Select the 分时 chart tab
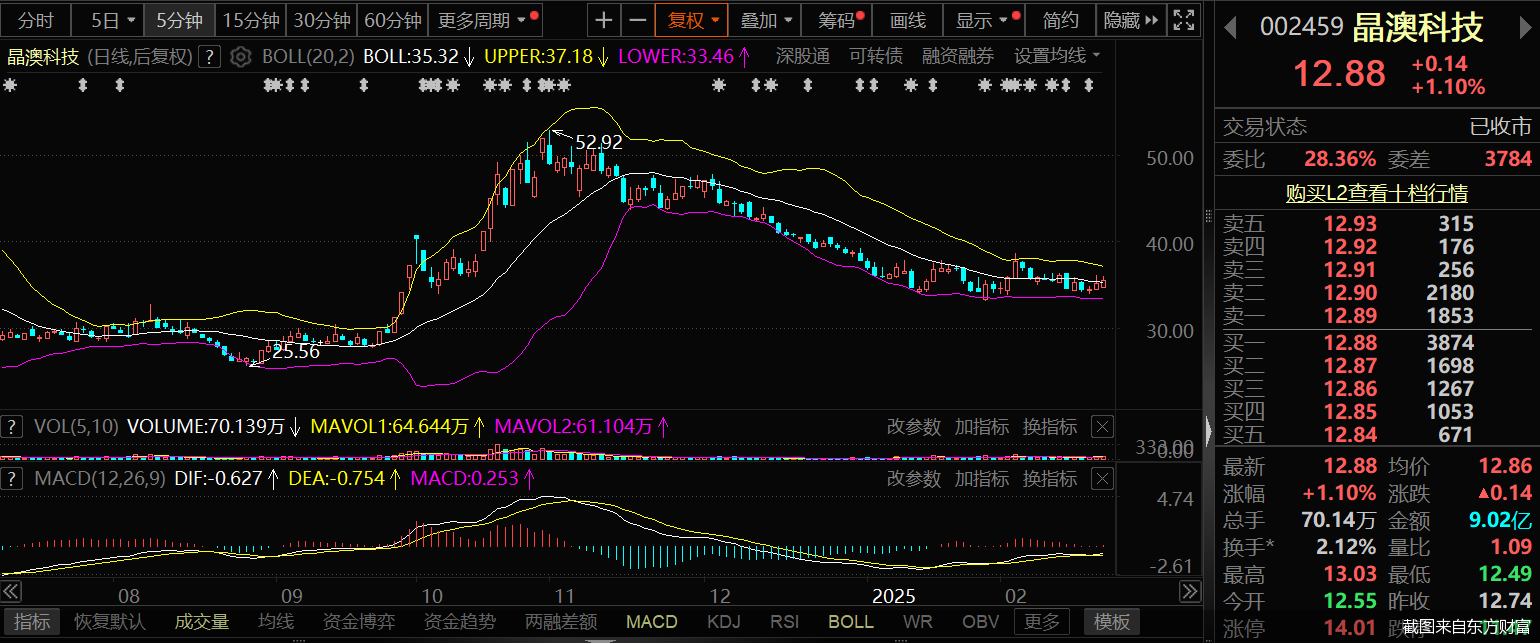 tap(36, 20)
